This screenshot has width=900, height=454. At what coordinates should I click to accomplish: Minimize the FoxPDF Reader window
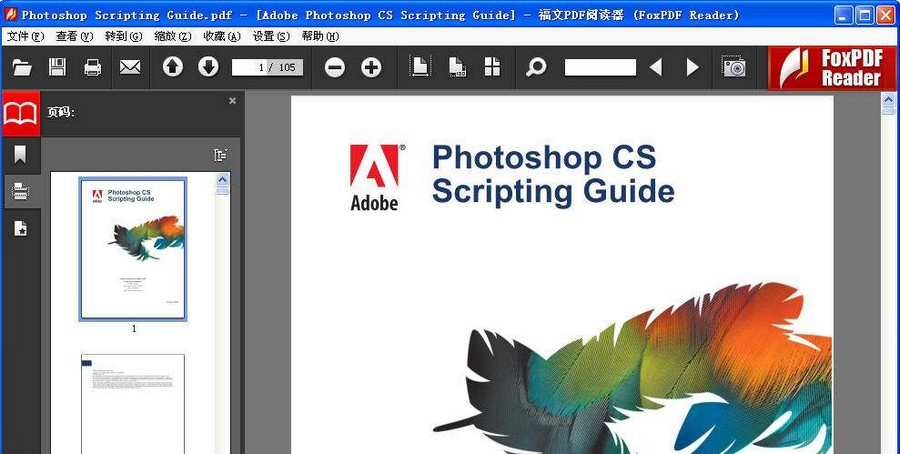(x=843, y=15)
